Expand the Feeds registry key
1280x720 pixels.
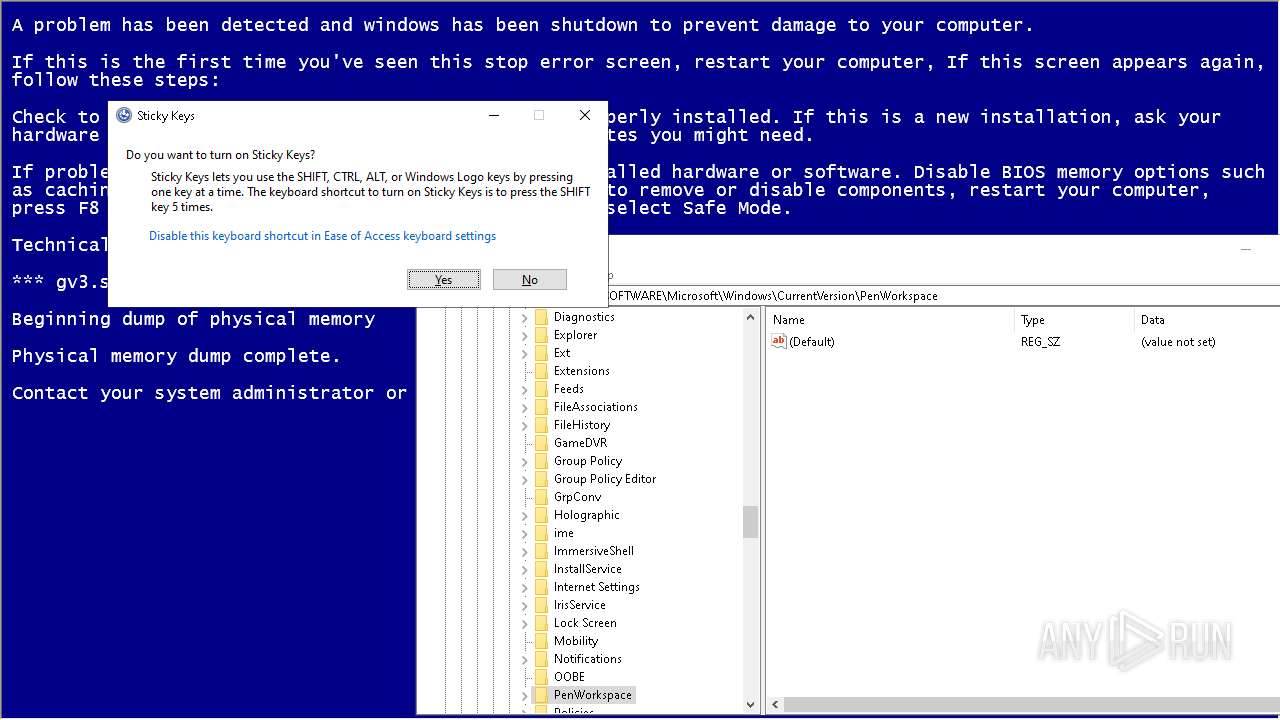coord(524,389)
